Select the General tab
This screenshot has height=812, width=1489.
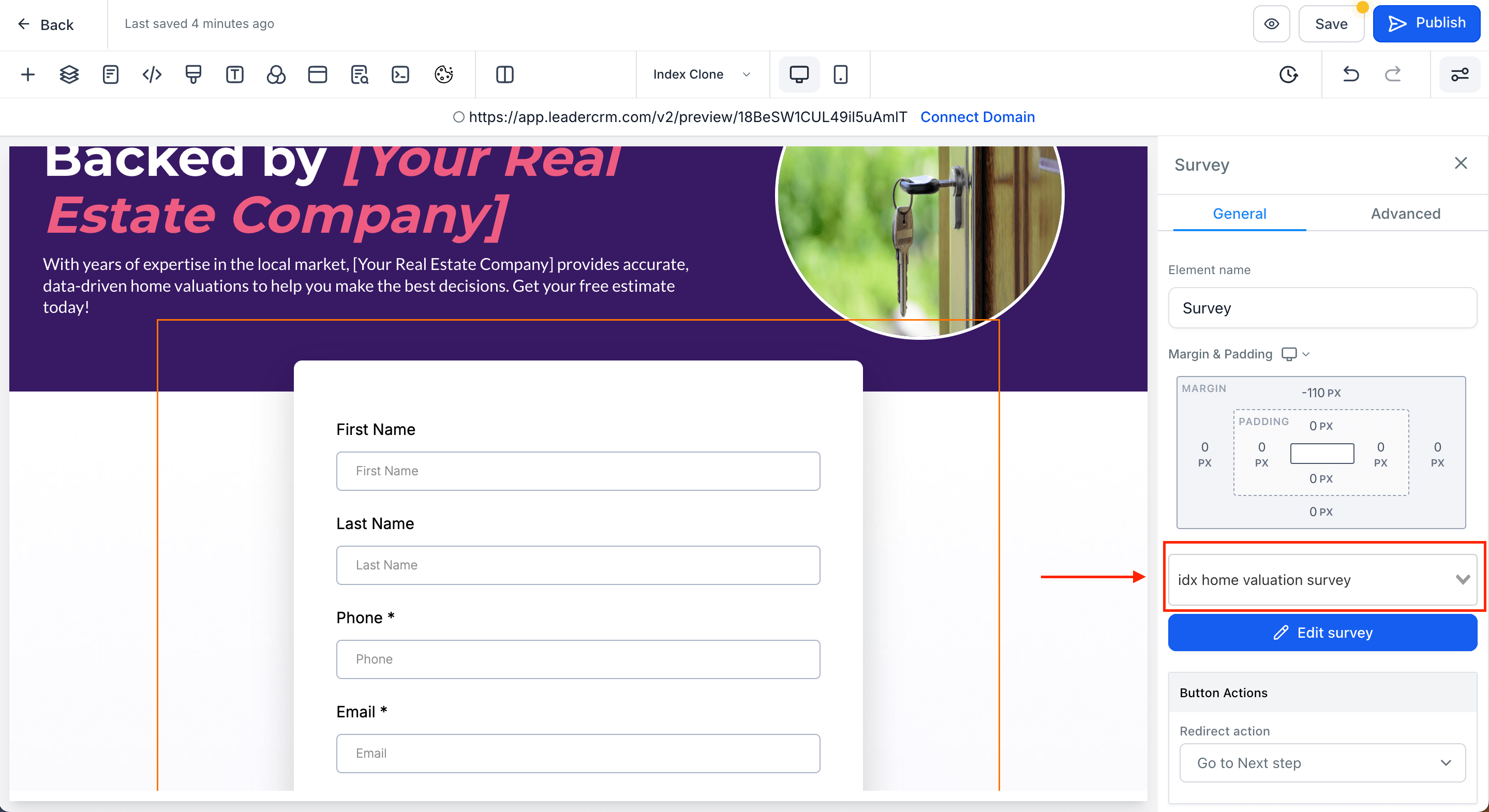point(1239,214)
